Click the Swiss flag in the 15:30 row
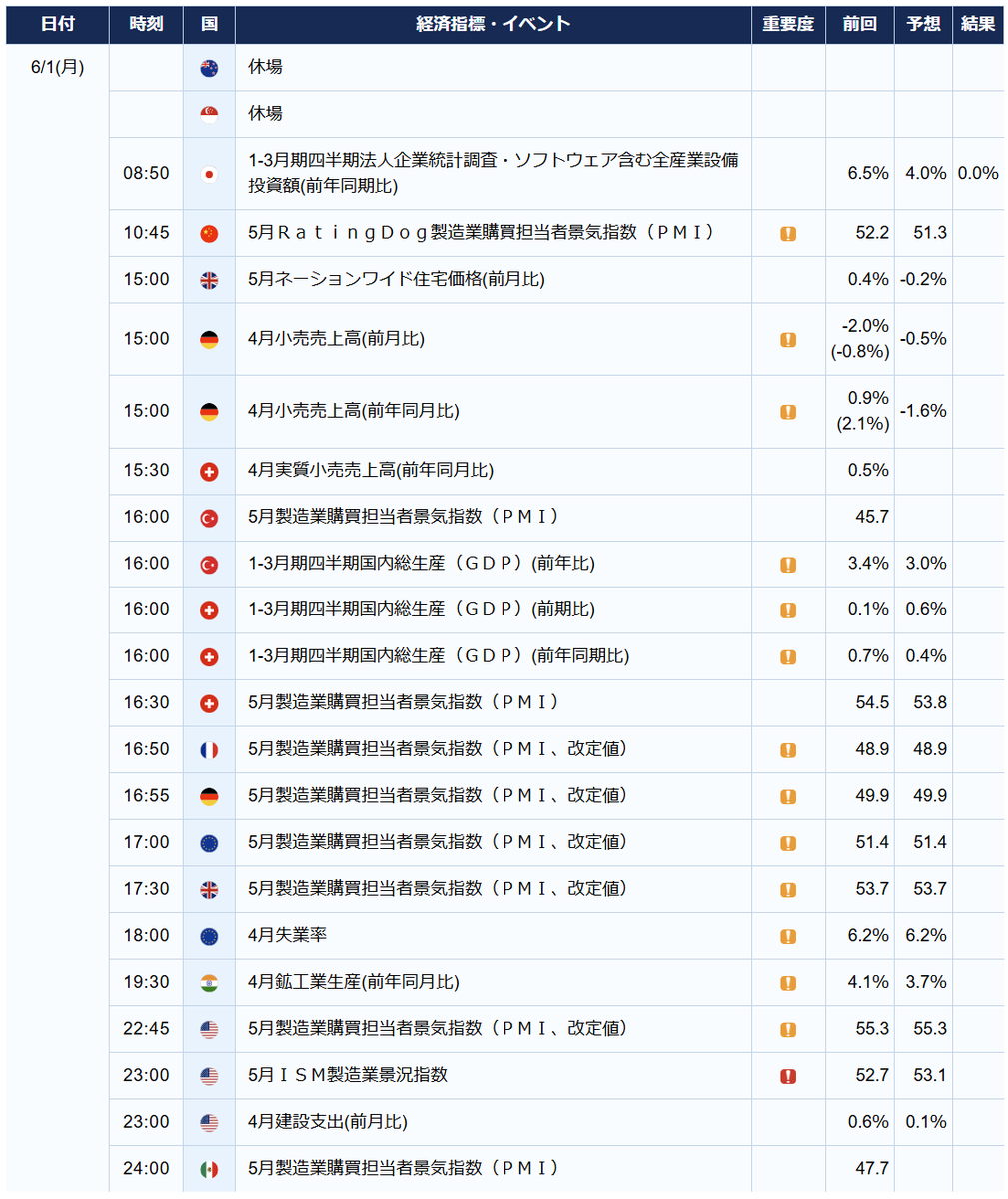The height and width of the screenshot is (1199, 1008). (209, 471)
